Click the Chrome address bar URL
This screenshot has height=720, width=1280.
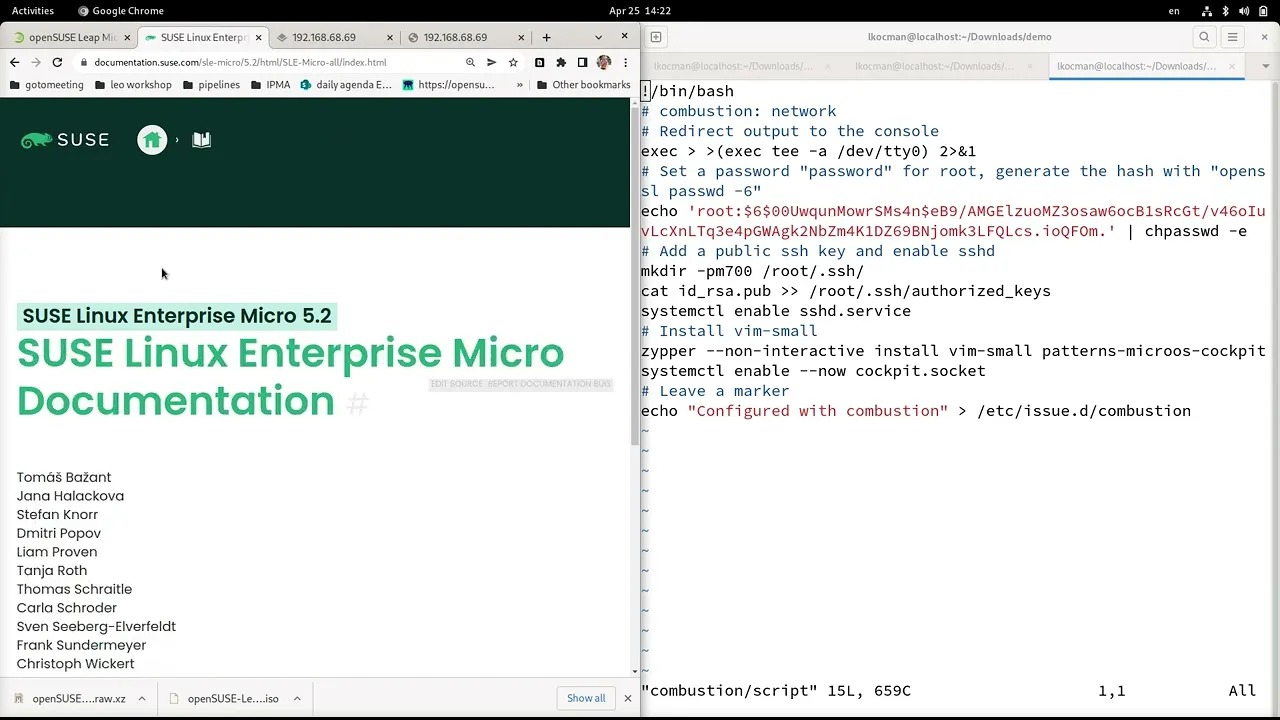point(240,62)
